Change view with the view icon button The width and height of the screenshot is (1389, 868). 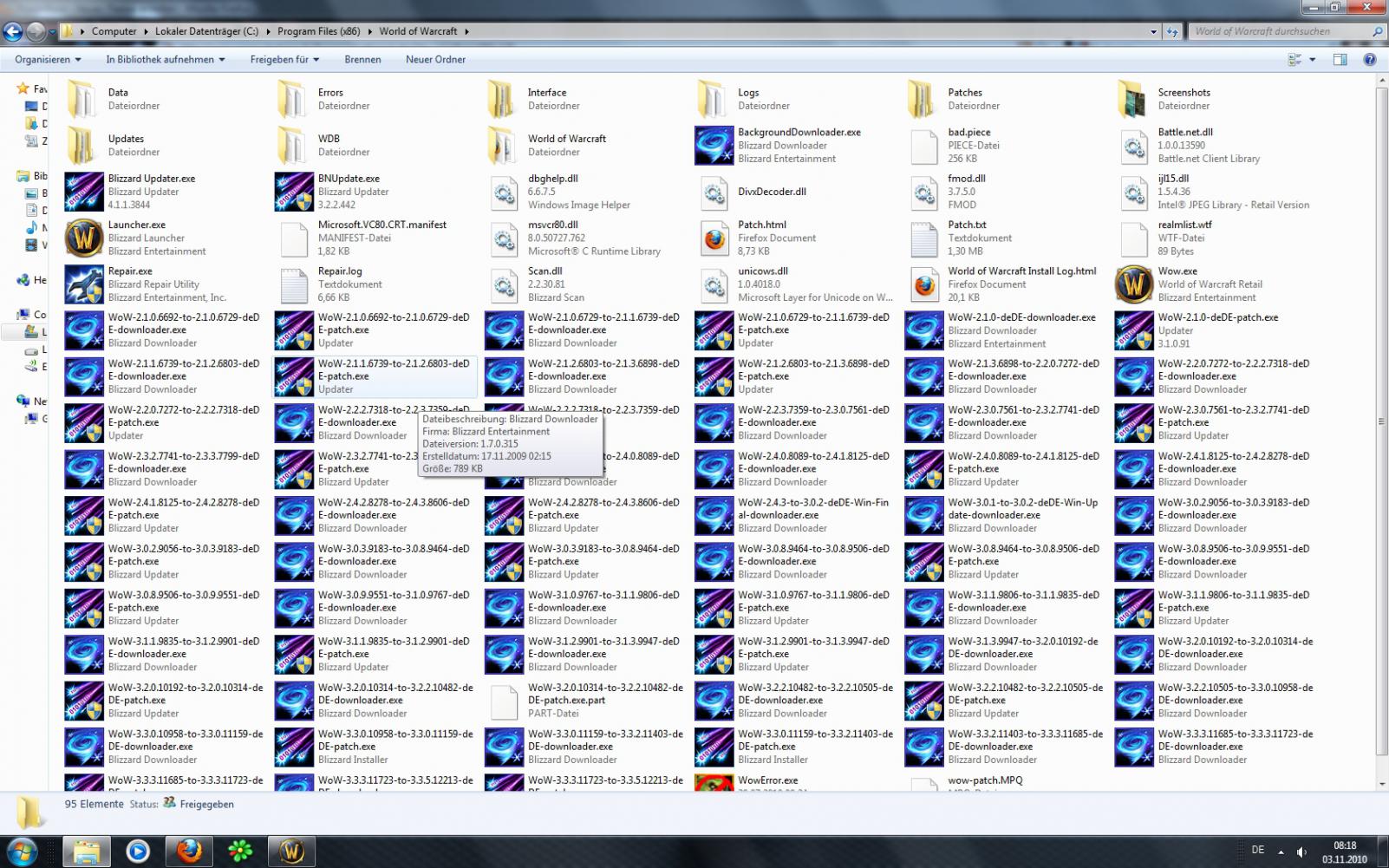point(1295,59)
